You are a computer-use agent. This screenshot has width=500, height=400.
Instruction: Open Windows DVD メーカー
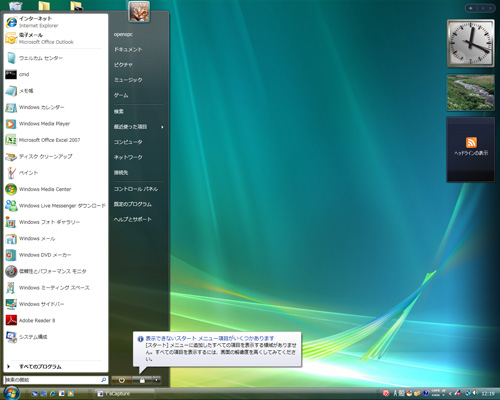tap(56, 255)
